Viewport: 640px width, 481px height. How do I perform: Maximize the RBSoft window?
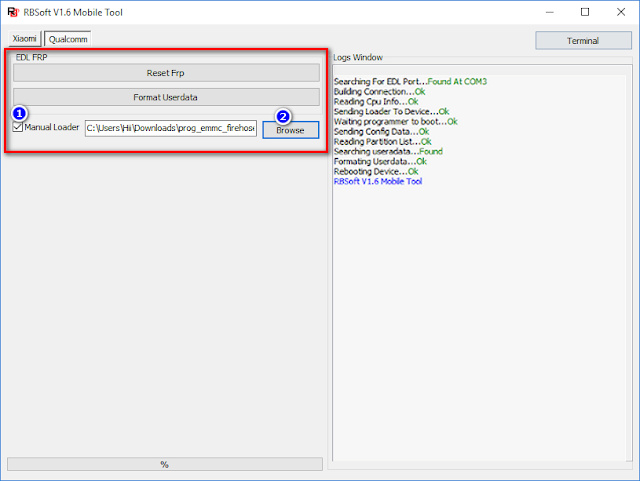click(x=585, y=12)
